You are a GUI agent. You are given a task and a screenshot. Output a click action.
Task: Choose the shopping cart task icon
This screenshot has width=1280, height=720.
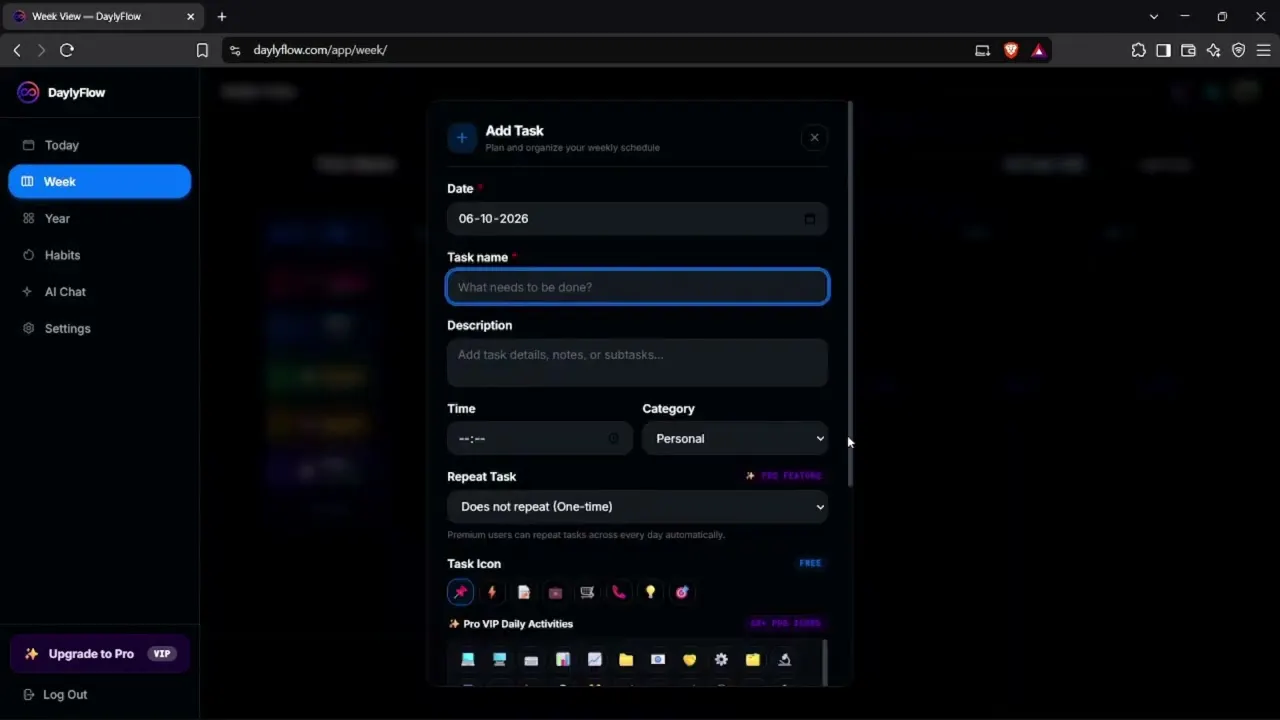pyautogui.click(x=587, y=592)
